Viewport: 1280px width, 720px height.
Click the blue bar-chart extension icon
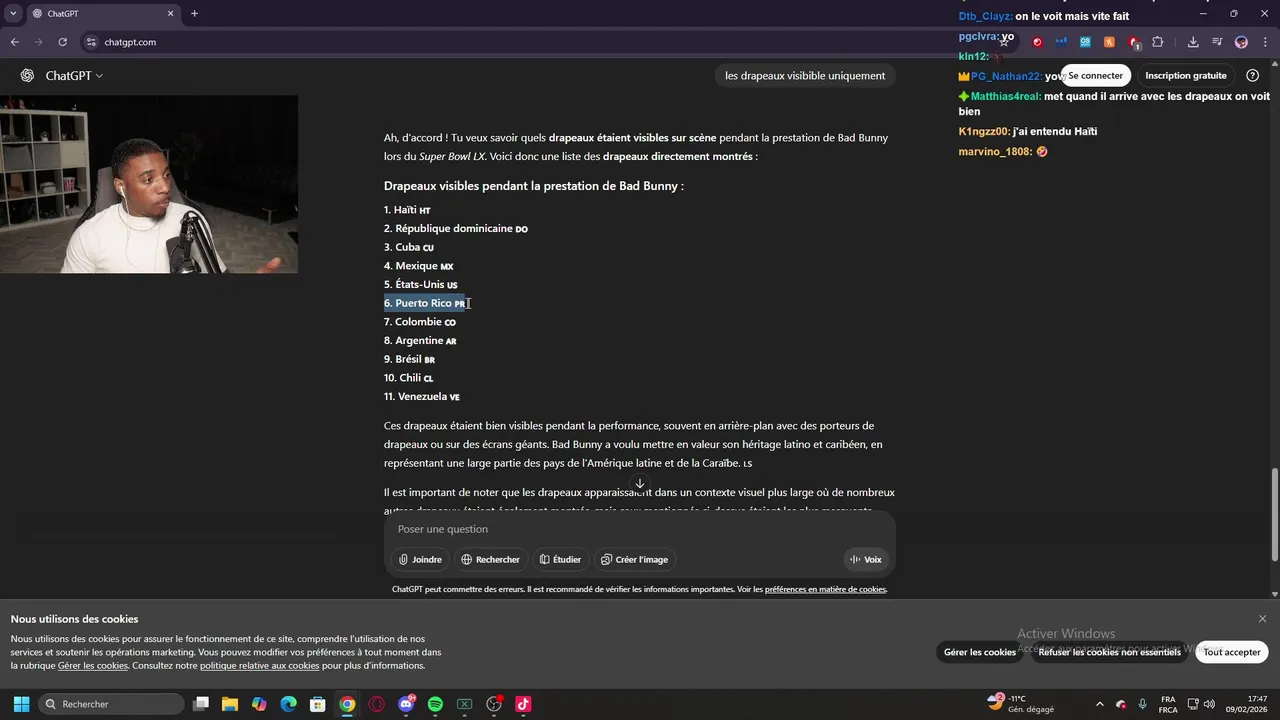coord(1061,42)
